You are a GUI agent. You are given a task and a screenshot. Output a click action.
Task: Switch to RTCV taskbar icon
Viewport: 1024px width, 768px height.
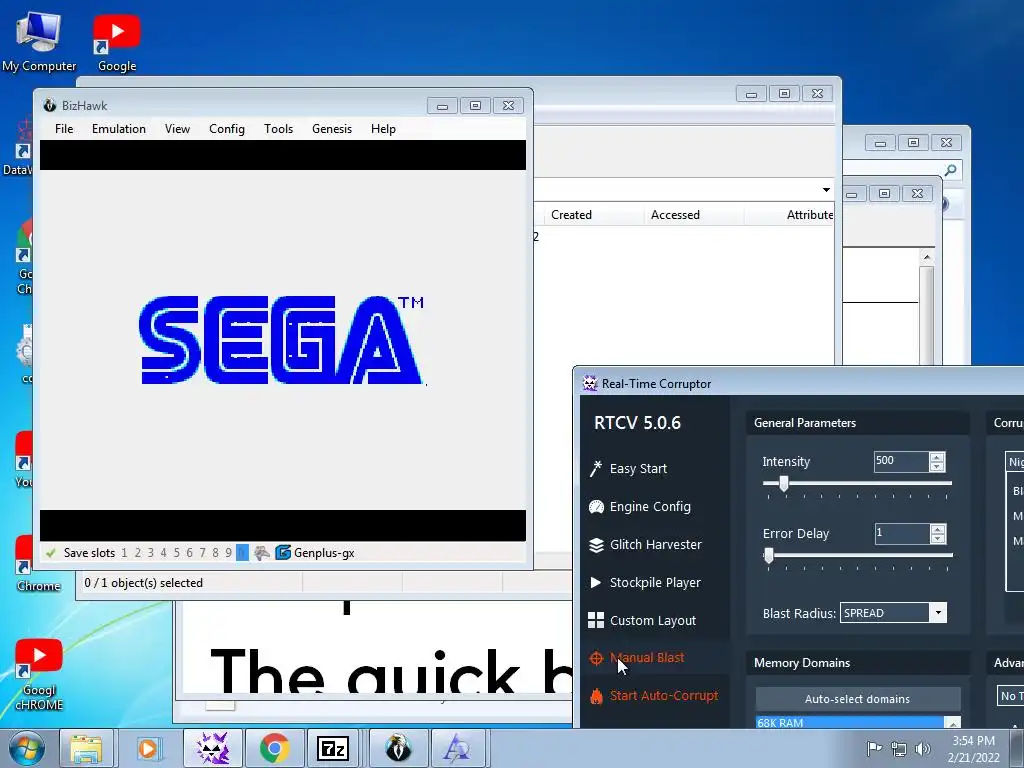point(213,748)
